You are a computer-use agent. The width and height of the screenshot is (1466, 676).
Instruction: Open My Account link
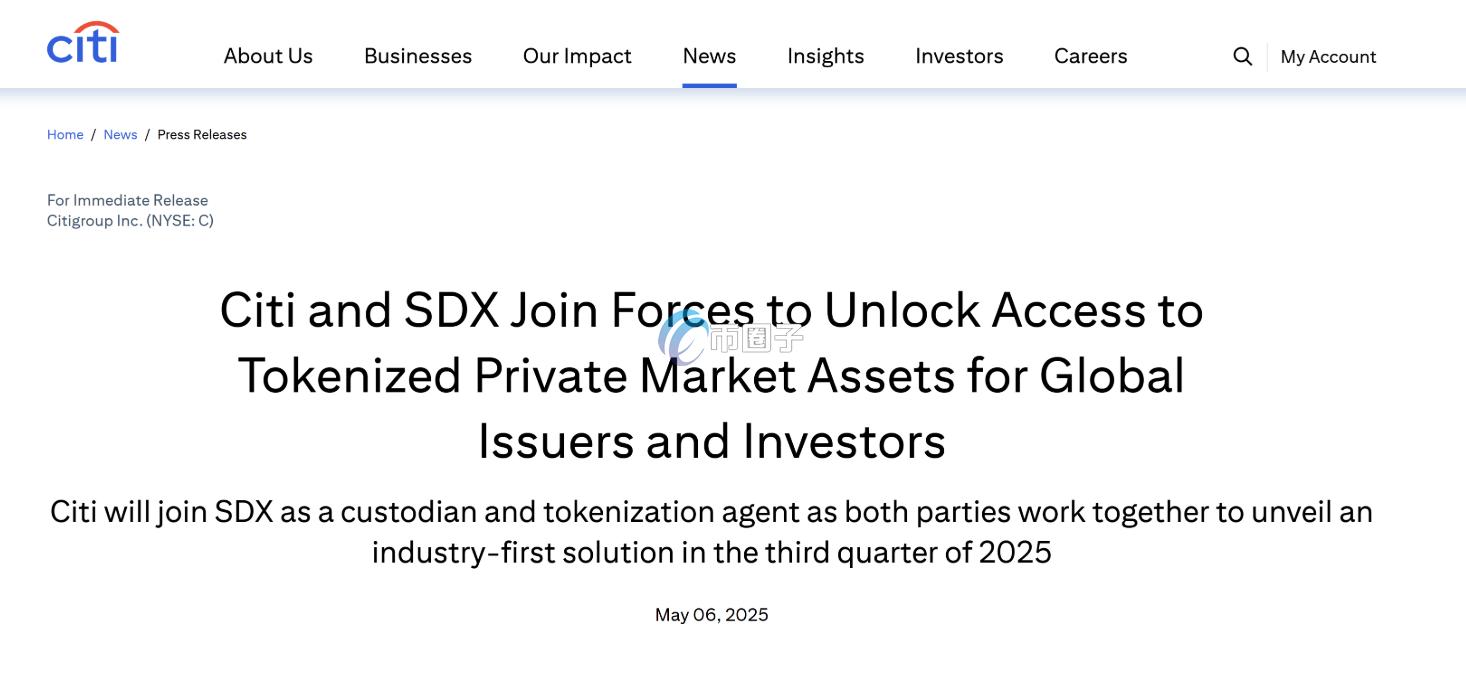click(x=1328, y=57)
